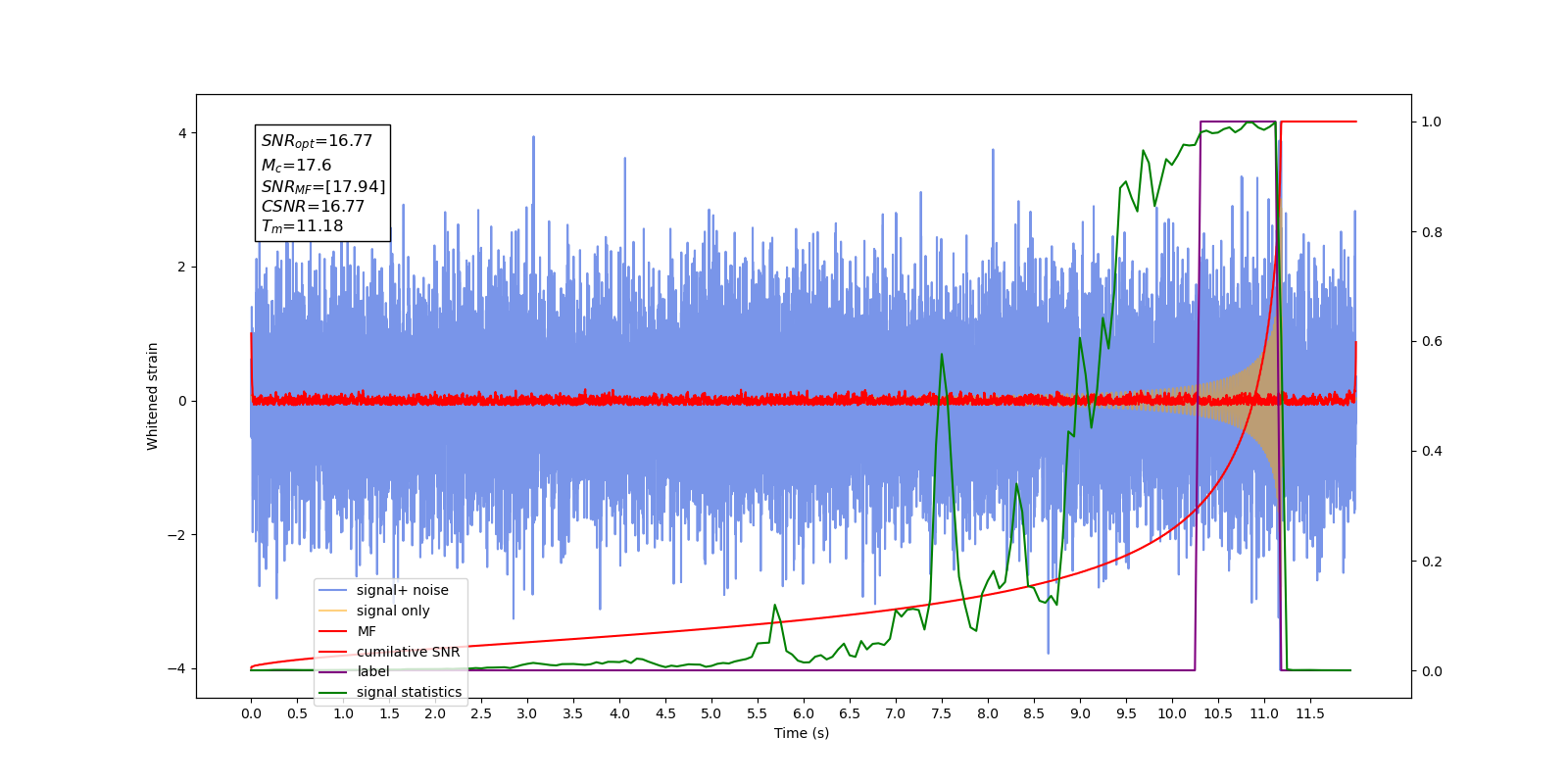The image size is (1568, 784).
Task: Click the green line swatch beside 'signal statistics'
Action: point(333,692)
